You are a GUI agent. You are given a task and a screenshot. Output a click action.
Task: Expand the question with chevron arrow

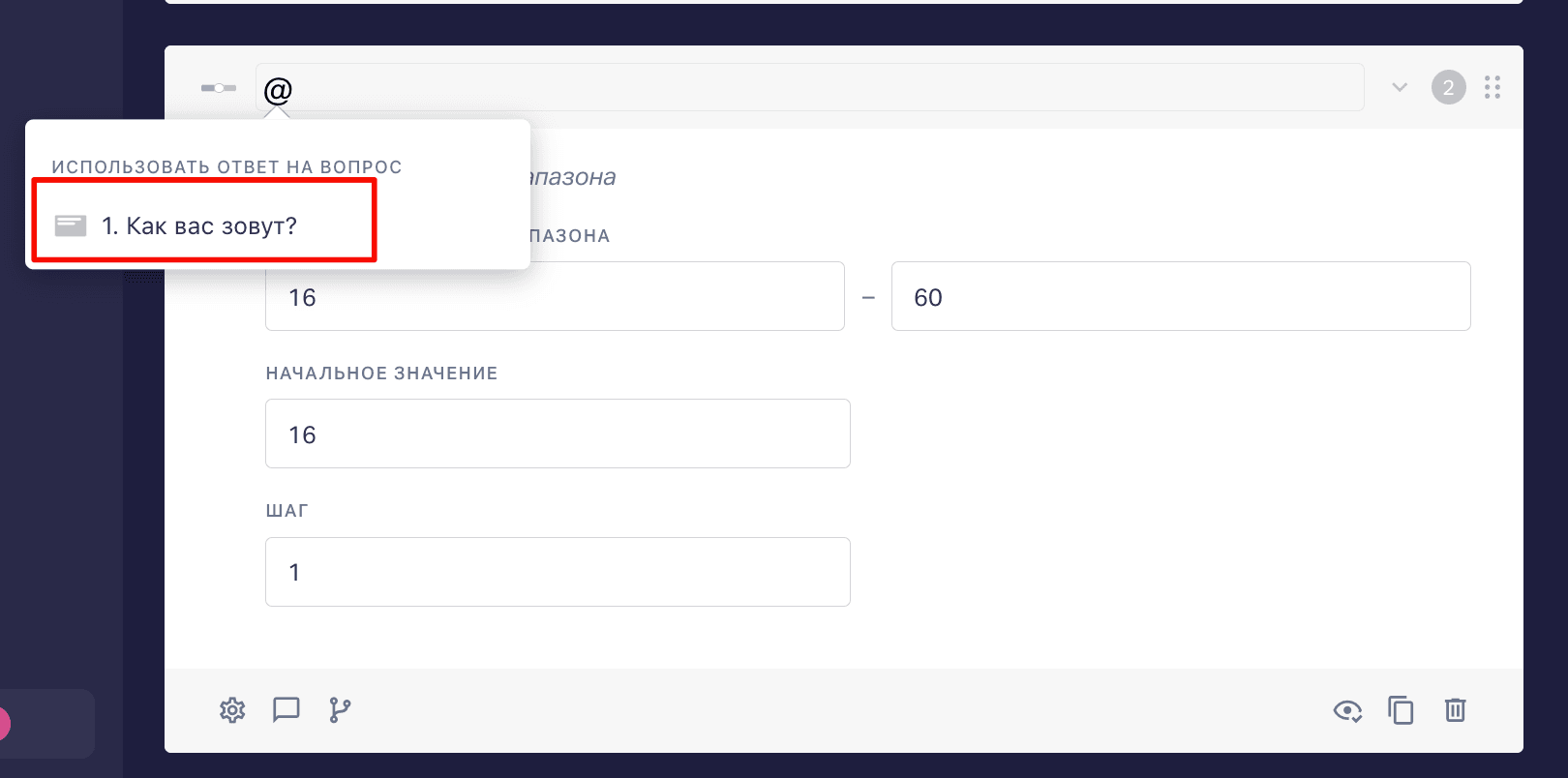pyautogui.click(x=1400, y=88)
